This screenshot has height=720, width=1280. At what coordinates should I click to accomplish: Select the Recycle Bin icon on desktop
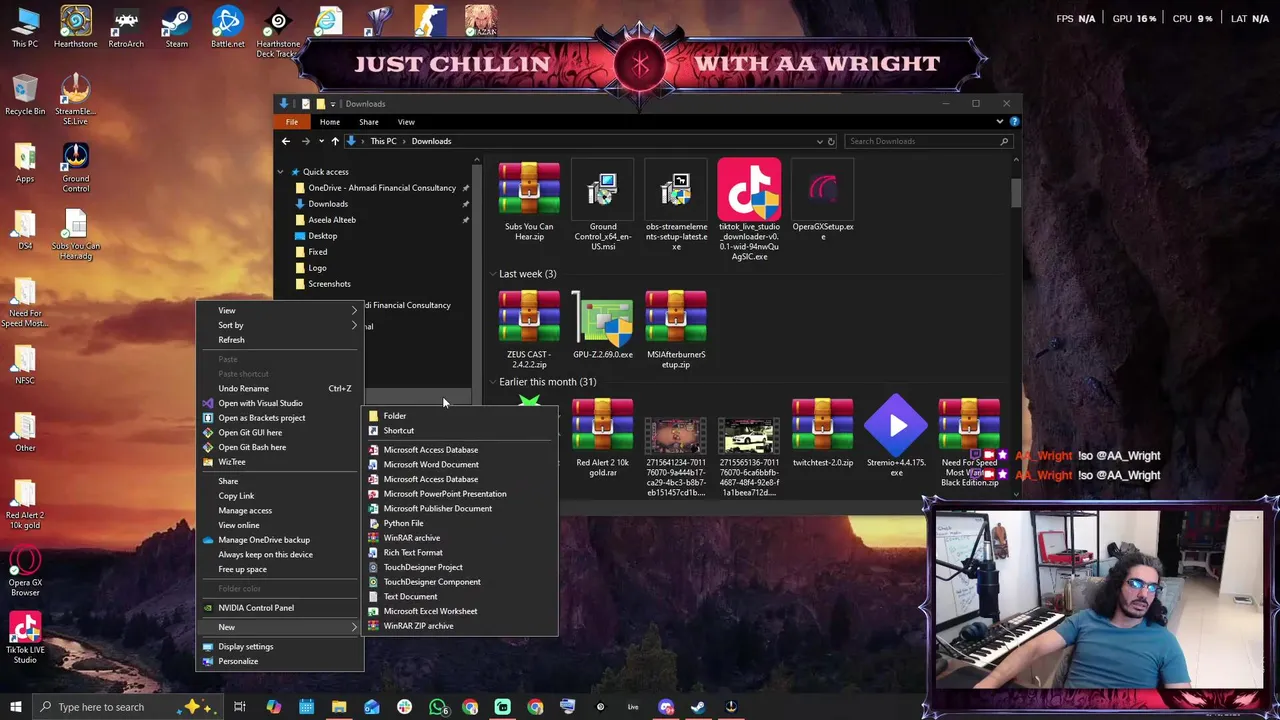25,95
